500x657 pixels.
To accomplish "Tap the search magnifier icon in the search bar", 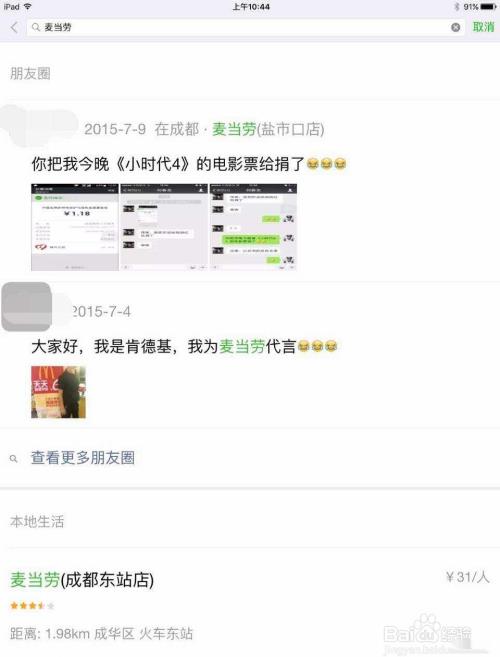I will point(36,27).
